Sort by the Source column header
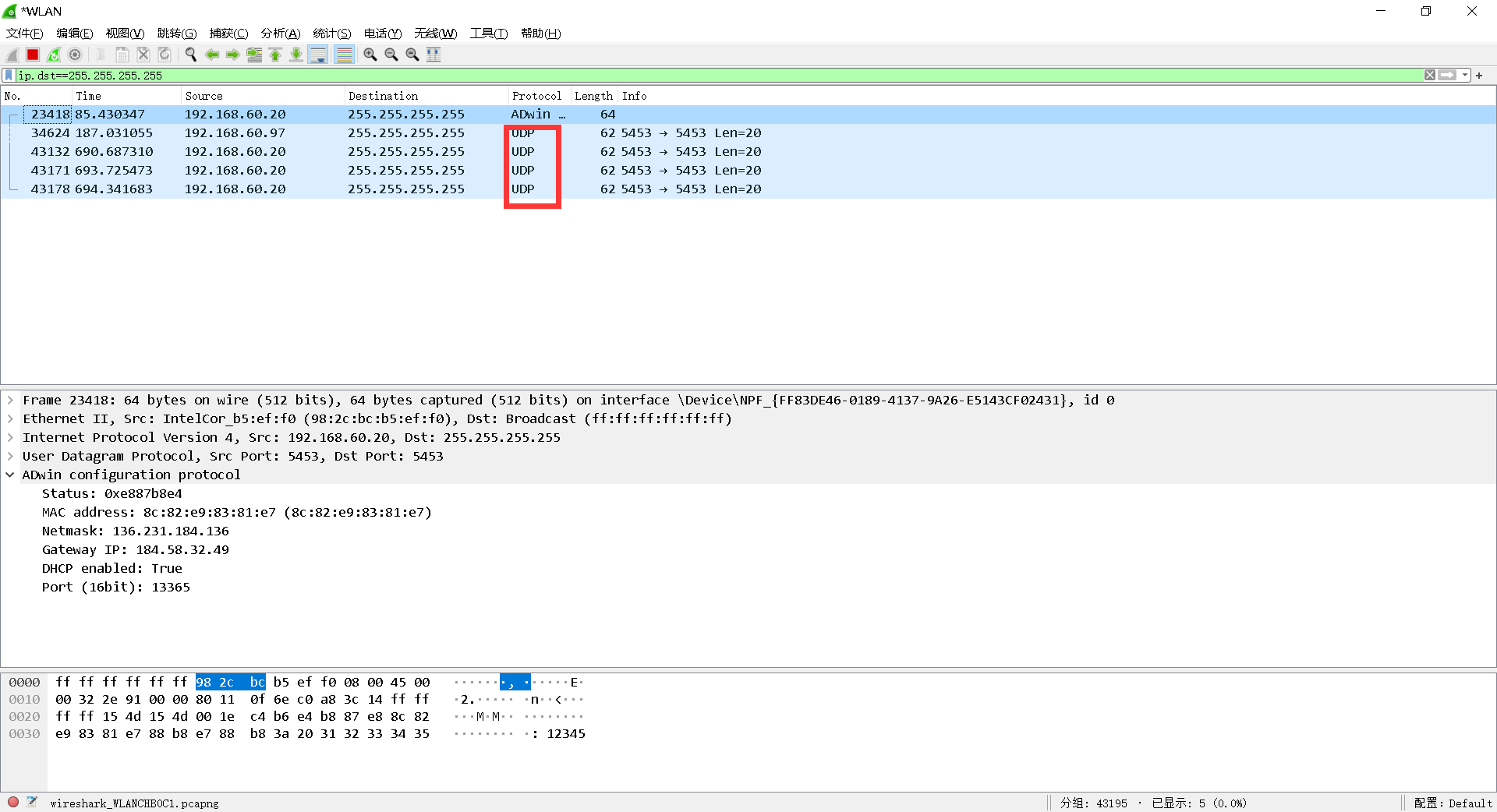 (263, 96)
